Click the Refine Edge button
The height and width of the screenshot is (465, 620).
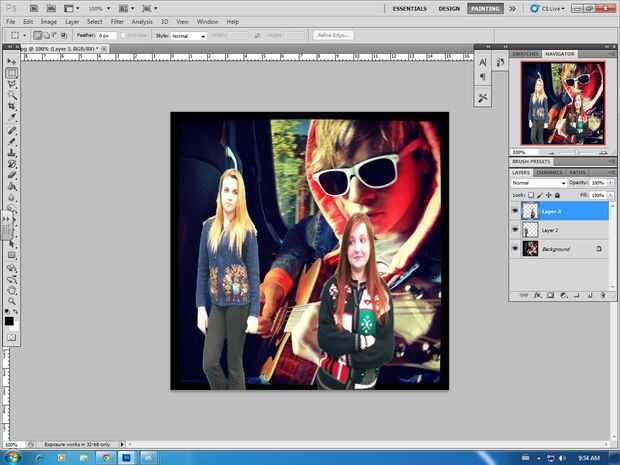[x=333, y=36]
